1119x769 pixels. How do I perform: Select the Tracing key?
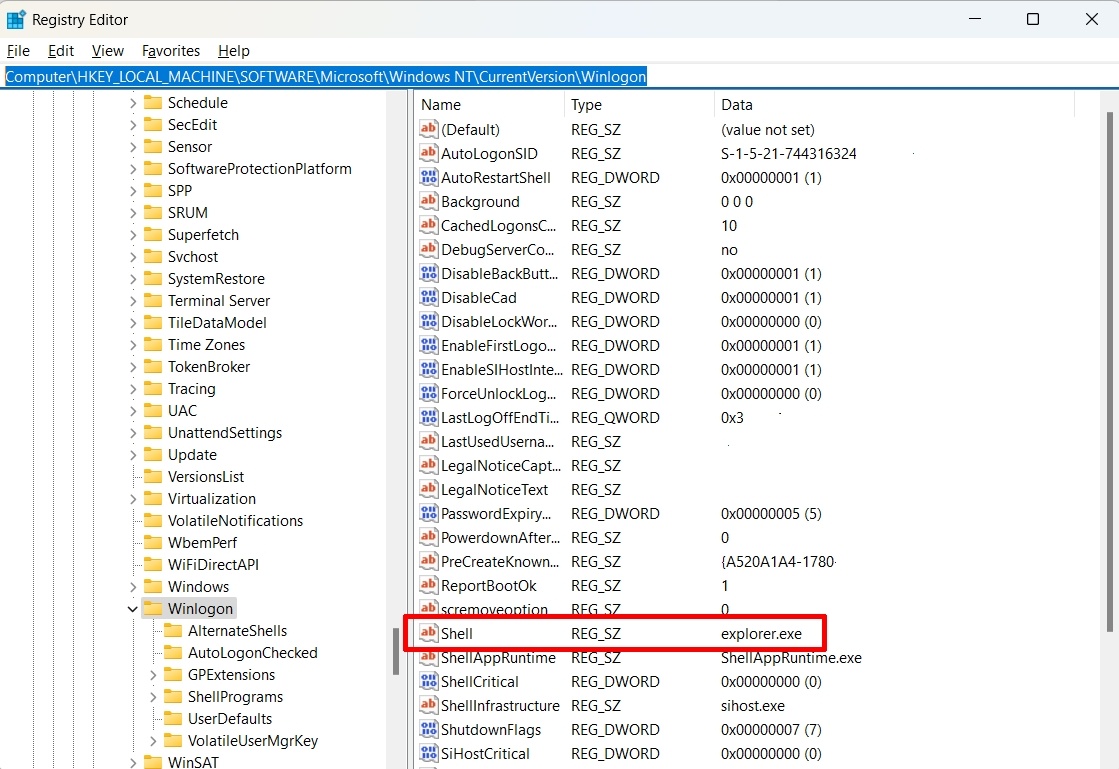point(191,389)
